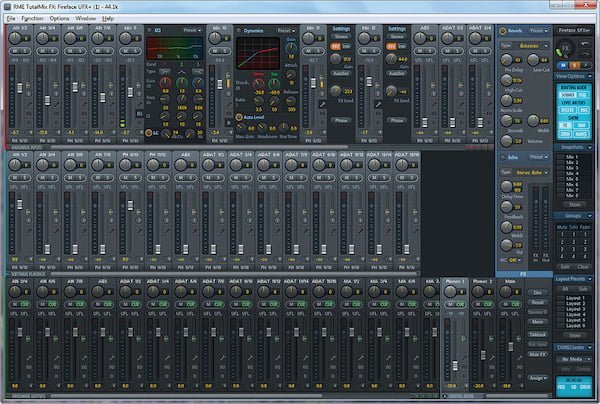Viewport: 600px width, 404px height.
Task: Select Submix routing mode in View Options
Action: coord(568,95)
